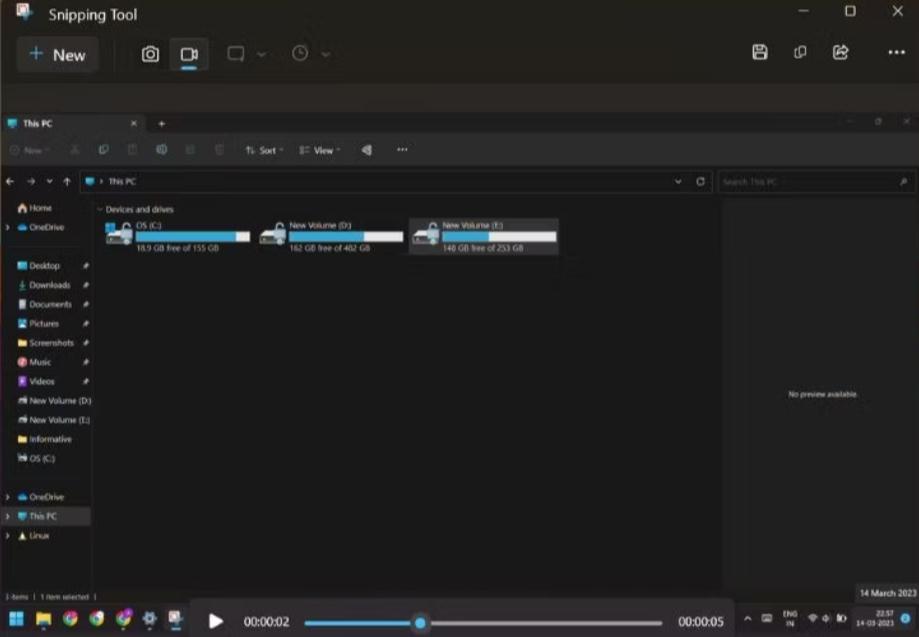
Task: Click the total duration 00:00:05 label
Action: [x=700, y=622]
